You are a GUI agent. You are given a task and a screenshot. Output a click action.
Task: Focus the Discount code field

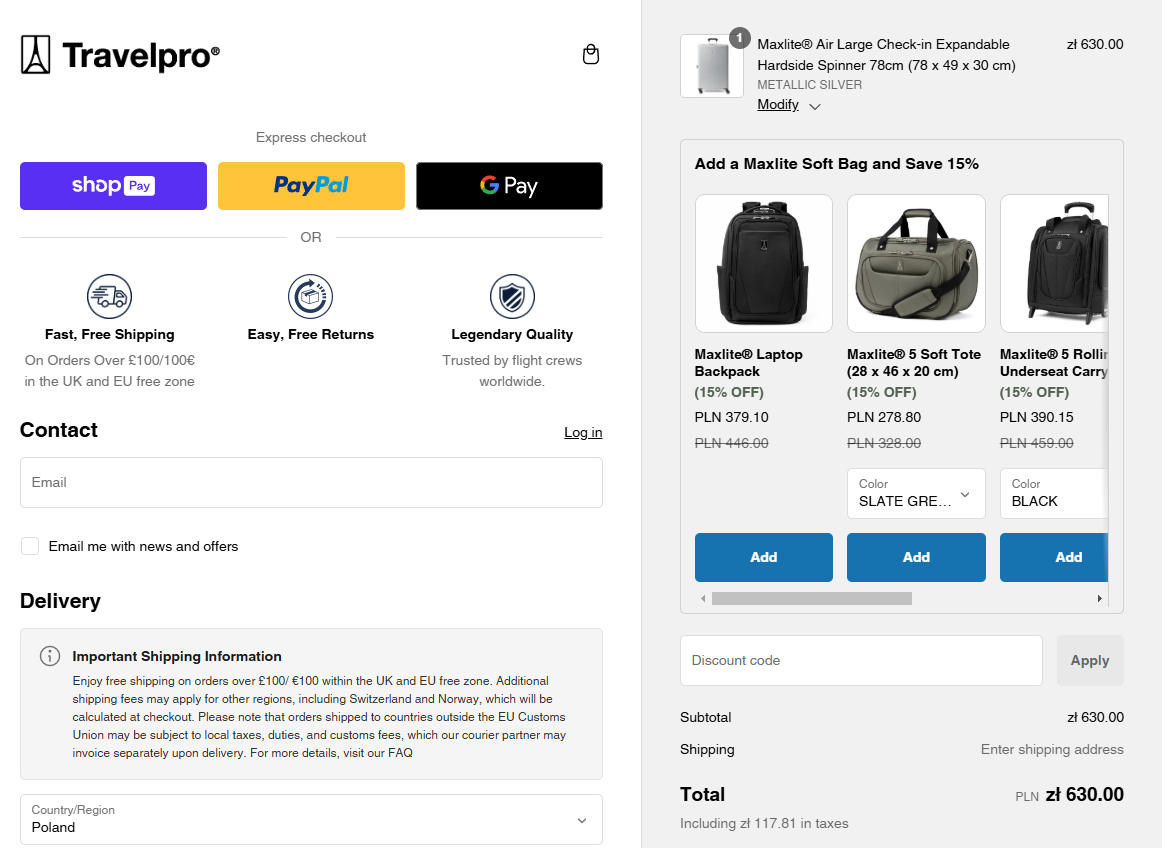(x=861, y=660)
